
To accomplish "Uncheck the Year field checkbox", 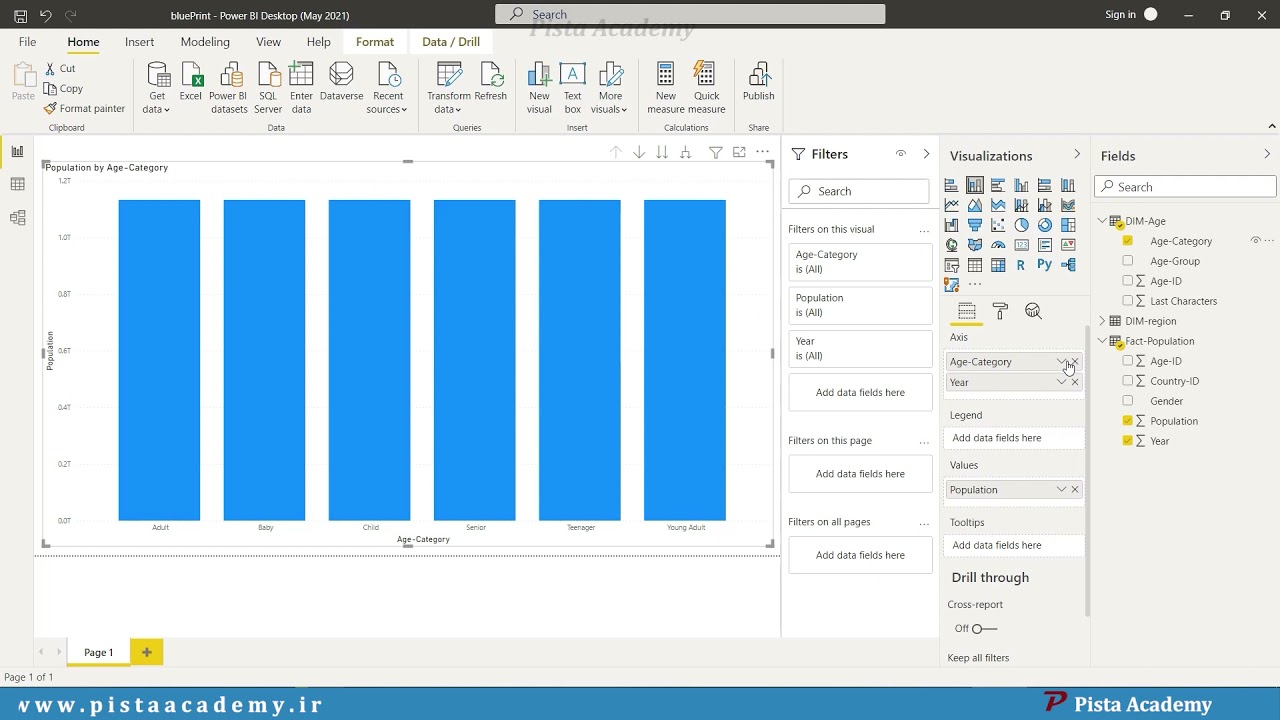I will [x=1128, y=441].
